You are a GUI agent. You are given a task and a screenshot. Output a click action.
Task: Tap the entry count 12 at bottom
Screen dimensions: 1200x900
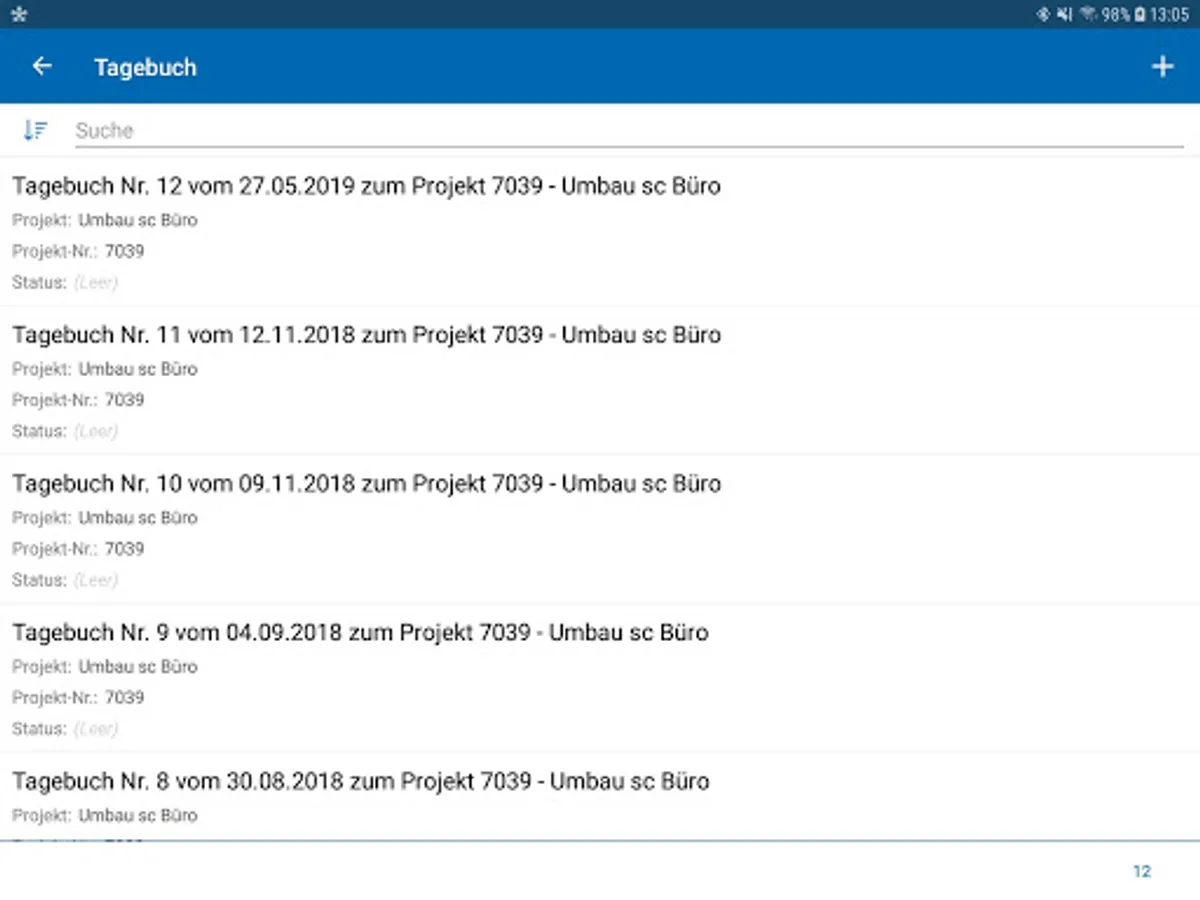(1141, 871)
